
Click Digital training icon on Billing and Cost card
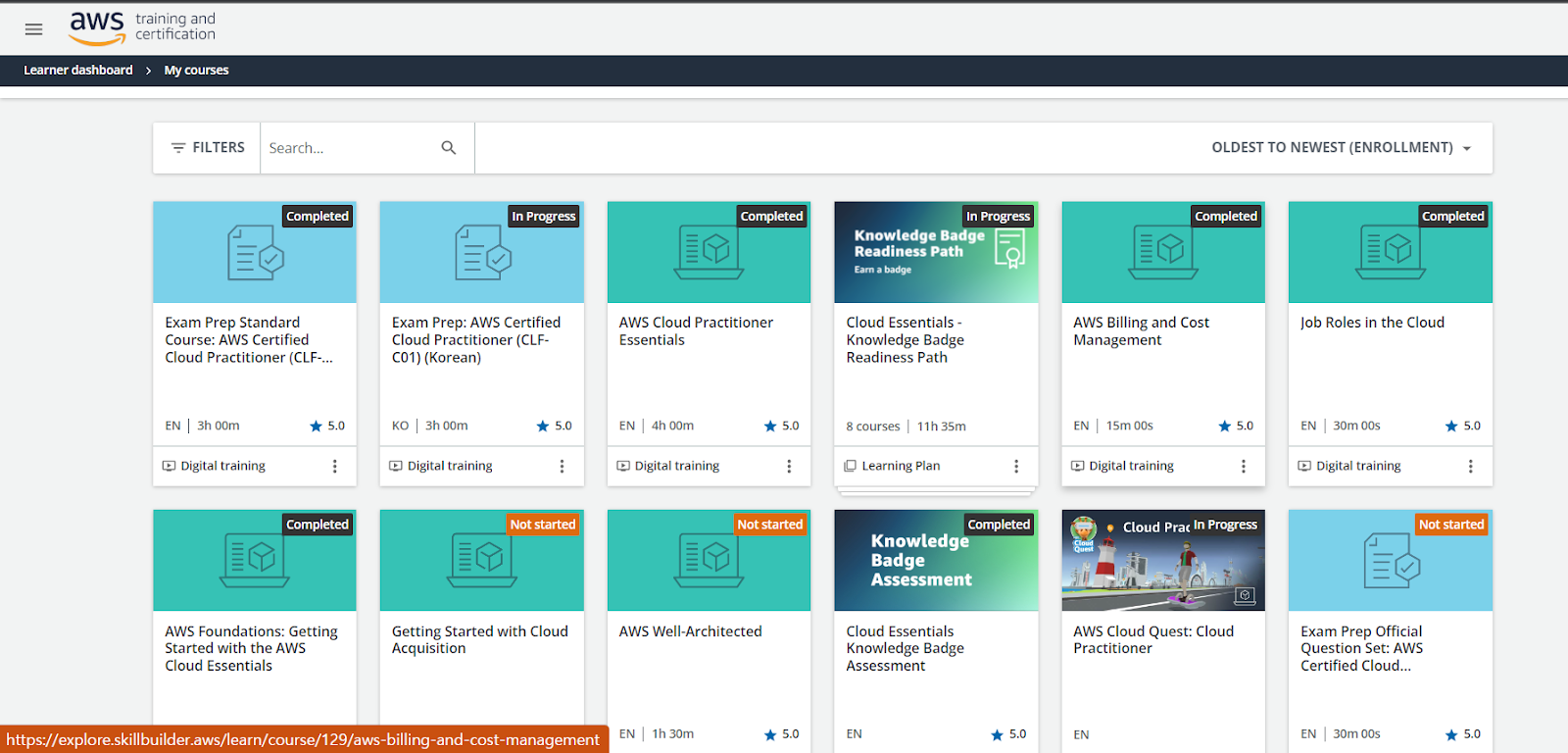[1078, 467]
